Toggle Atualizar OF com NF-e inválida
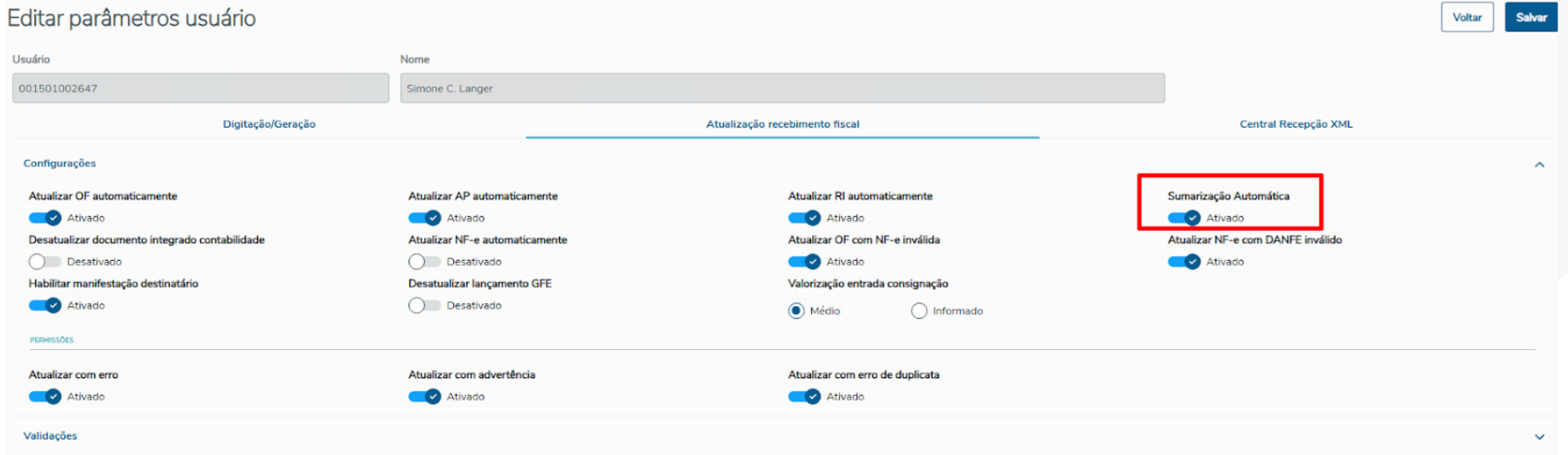The height and width of the screenshot is (455, 1568). click(804, 262)
